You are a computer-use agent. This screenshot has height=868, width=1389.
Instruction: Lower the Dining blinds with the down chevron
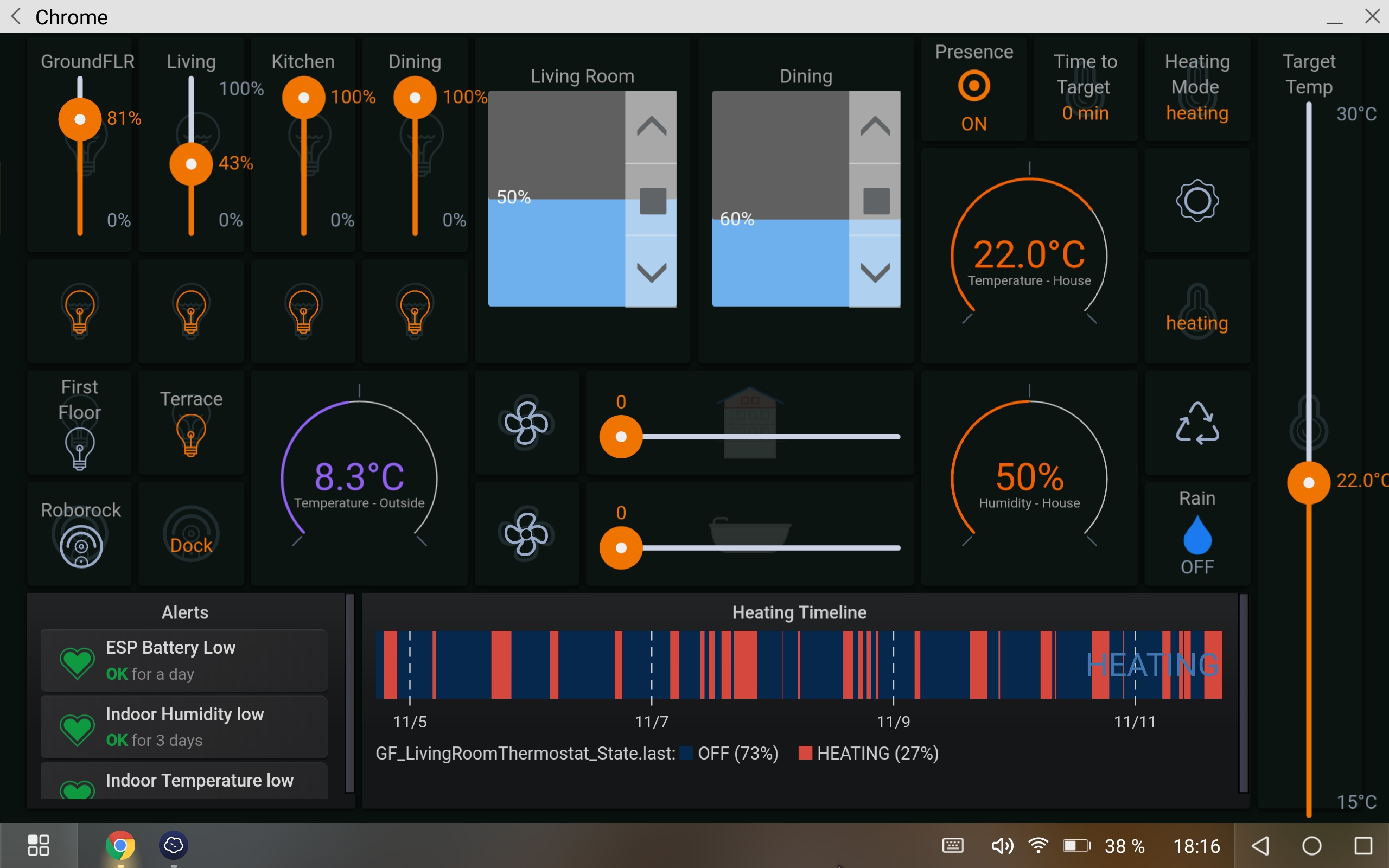point(875,275)
